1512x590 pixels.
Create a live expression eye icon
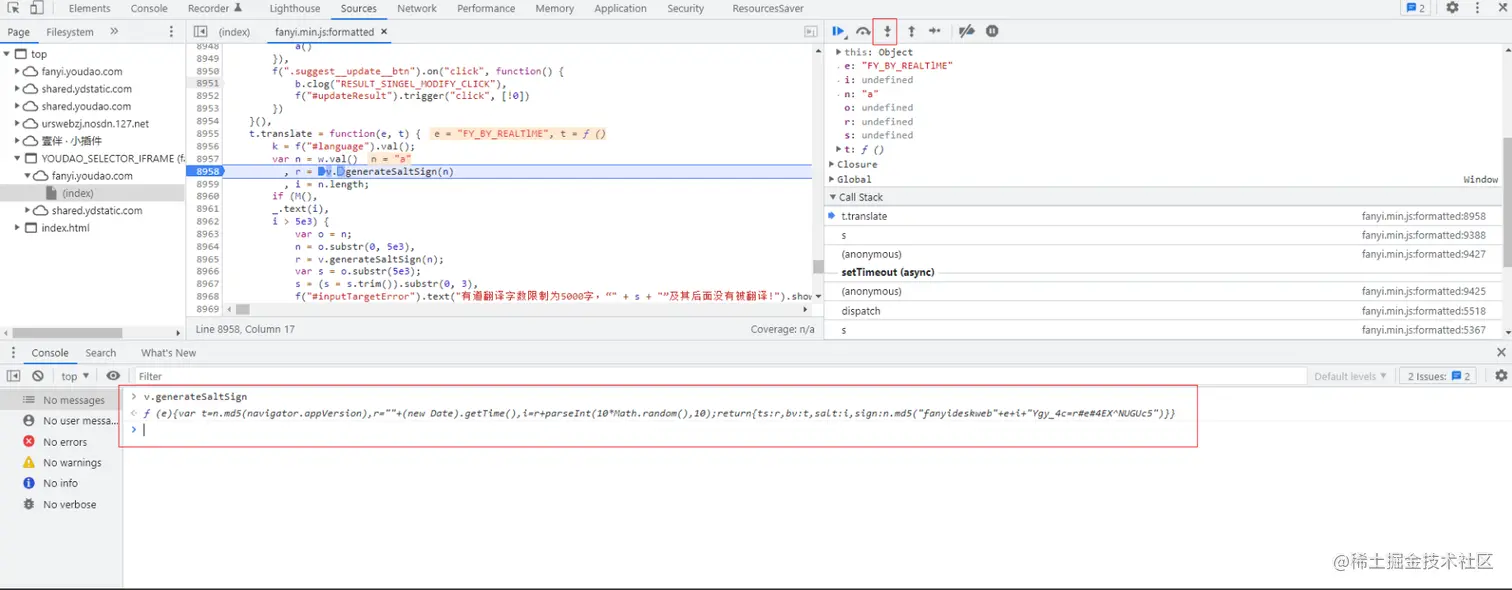click(x=113, y=376)
